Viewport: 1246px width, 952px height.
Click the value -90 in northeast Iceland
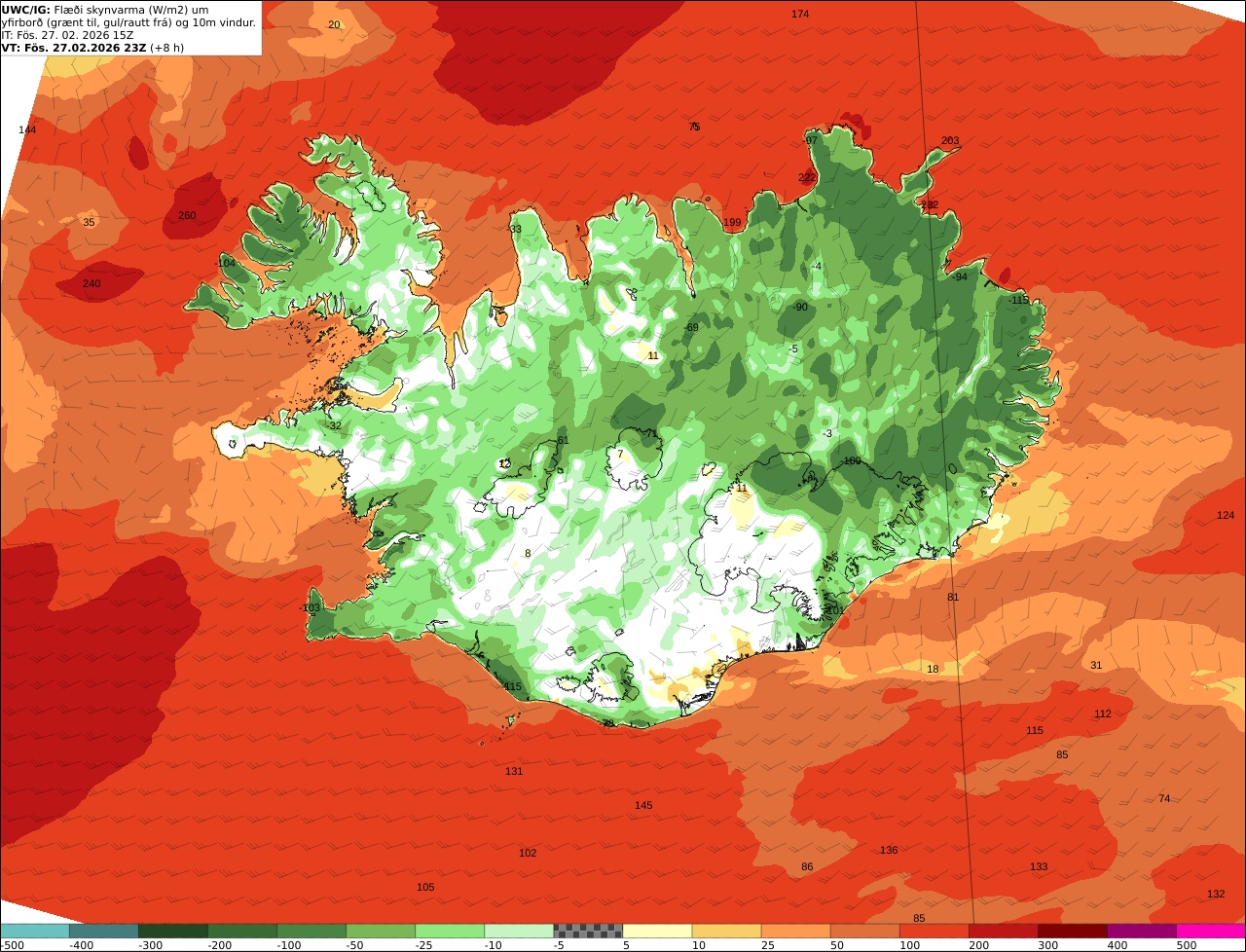[799, 307]
